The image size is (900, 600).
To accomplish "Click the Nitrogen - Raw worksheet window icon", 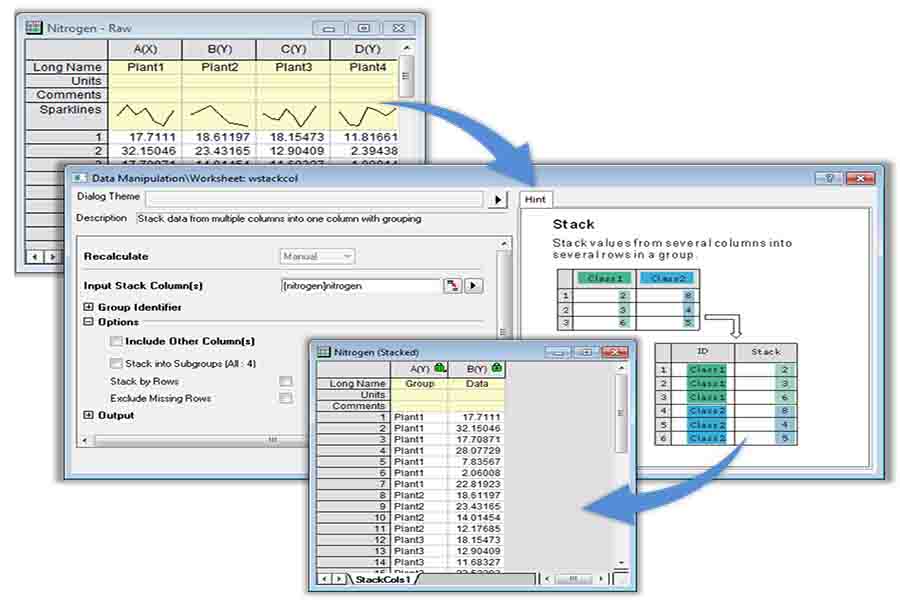I will [34, 27].
